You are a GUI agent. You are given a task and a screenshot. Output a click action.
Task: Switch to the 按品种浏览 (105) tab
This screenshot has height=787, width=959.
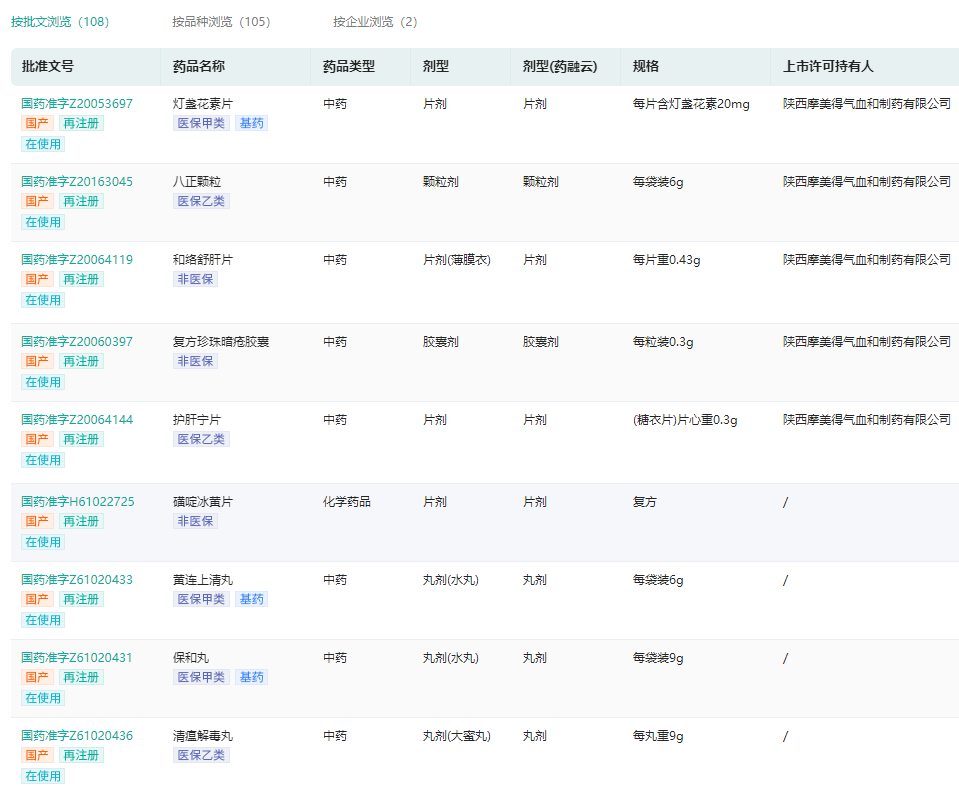pos(220,22)
